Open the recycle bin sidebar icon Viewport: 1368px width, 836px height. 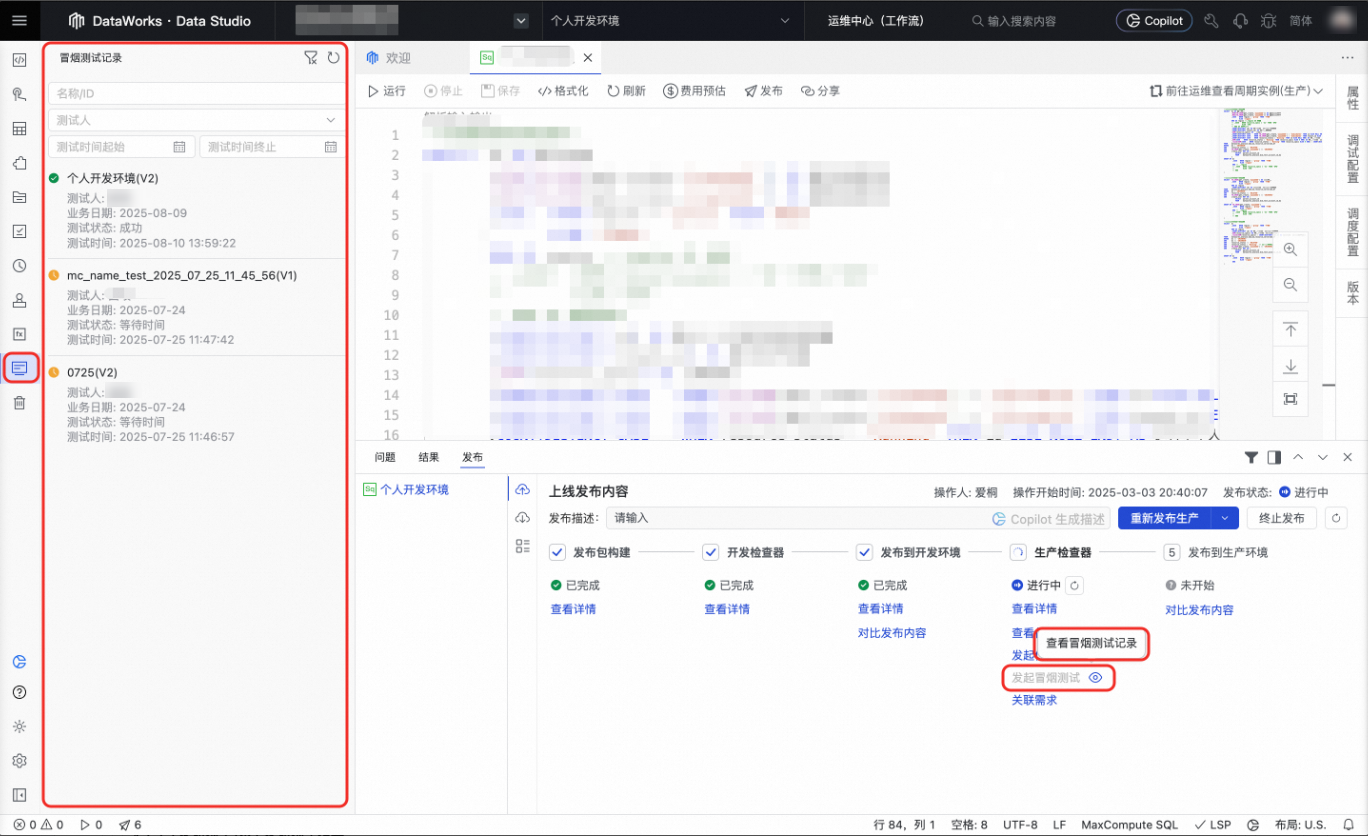click(x=19, y=402)
